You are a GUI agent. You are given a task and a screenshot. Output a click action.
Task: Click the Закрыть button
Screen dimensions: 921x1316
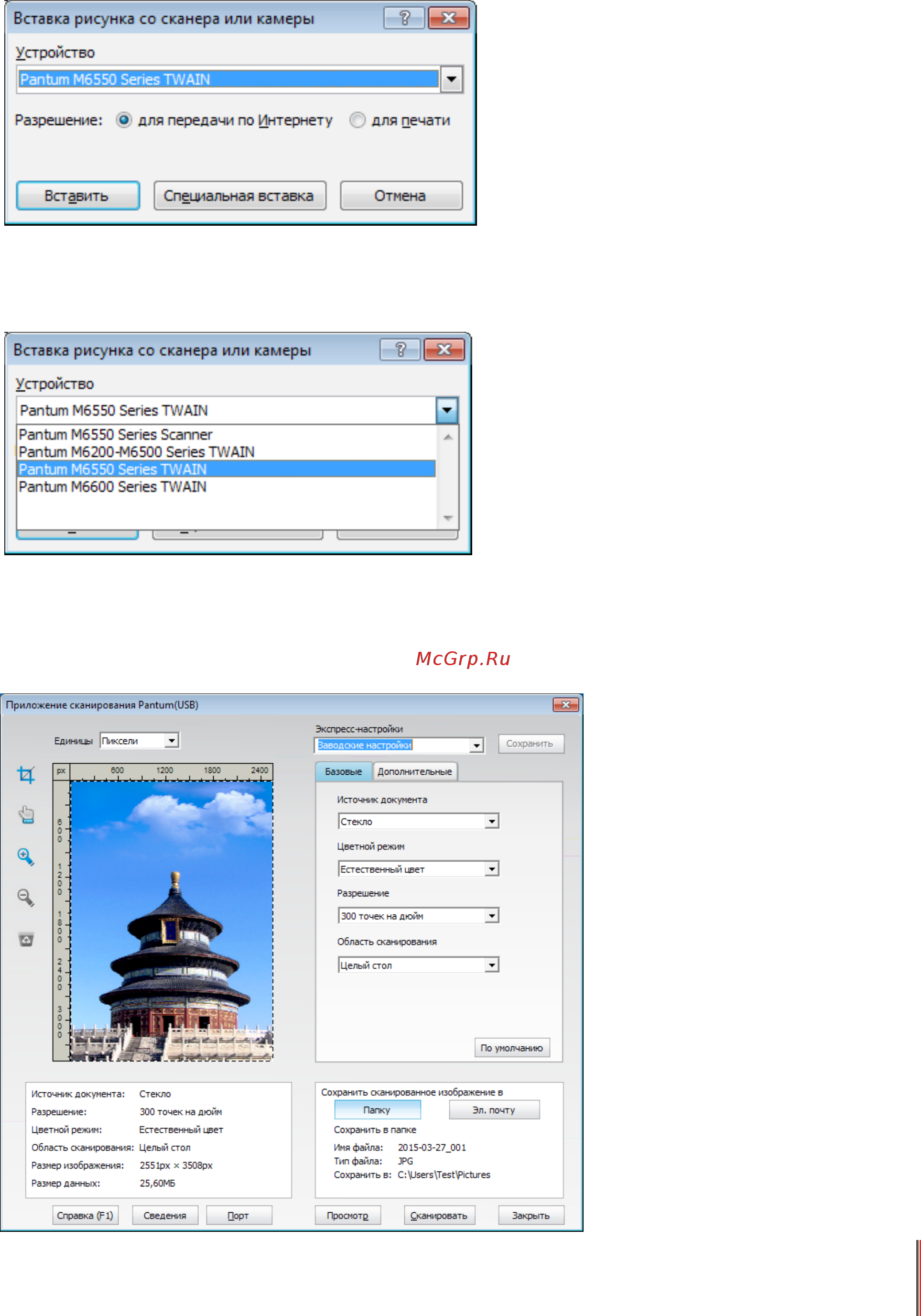tap(531, 1215)
